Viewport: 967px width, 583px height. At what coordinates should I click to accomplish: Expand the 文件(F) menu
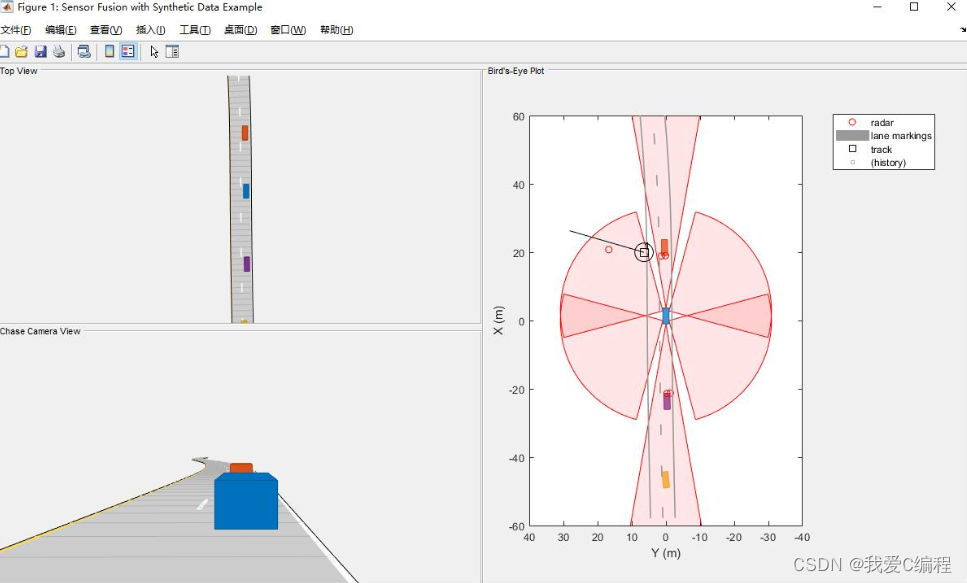[16, 30]
